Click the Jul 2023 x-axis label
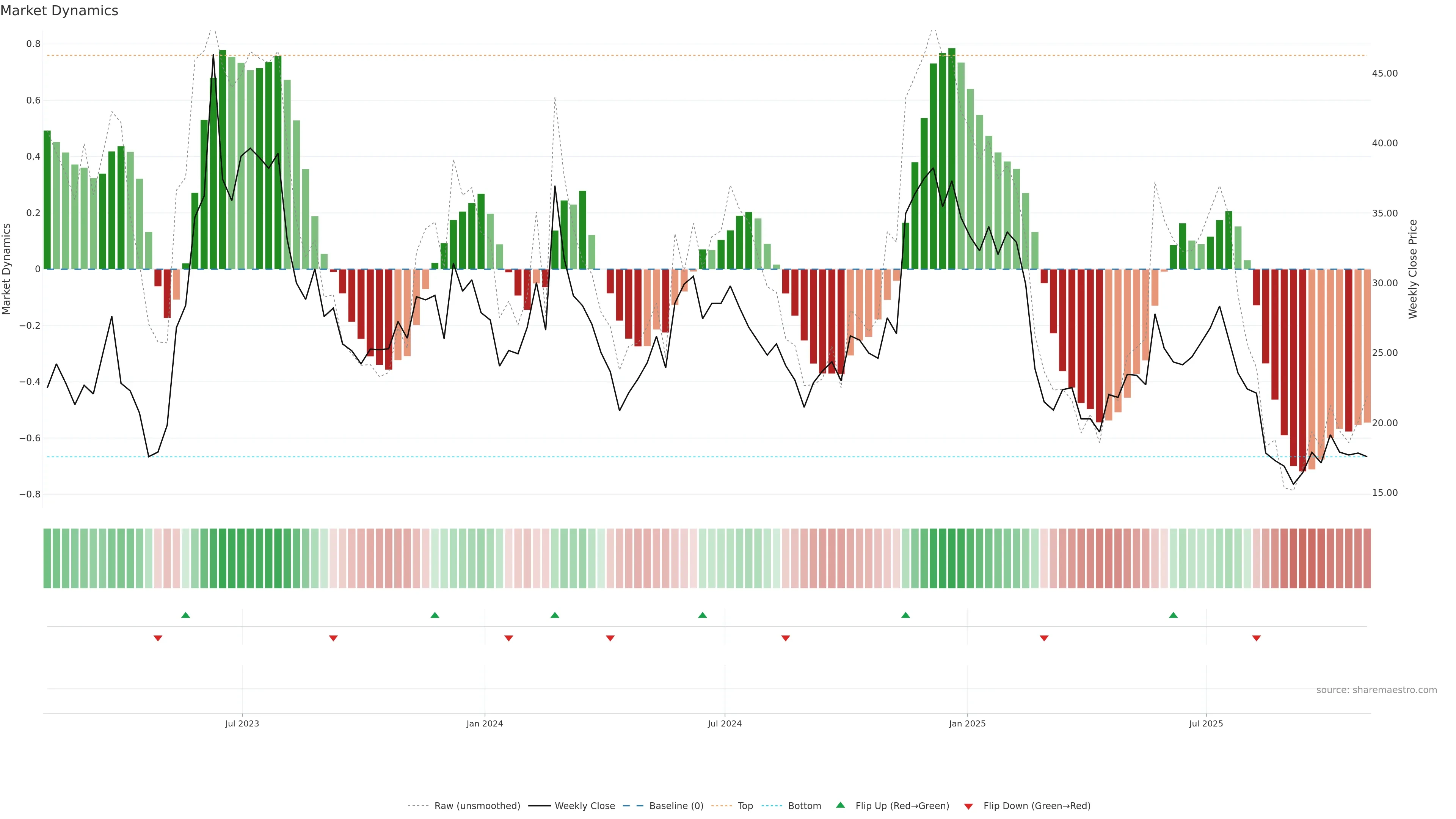 click(x=242, y=723)
